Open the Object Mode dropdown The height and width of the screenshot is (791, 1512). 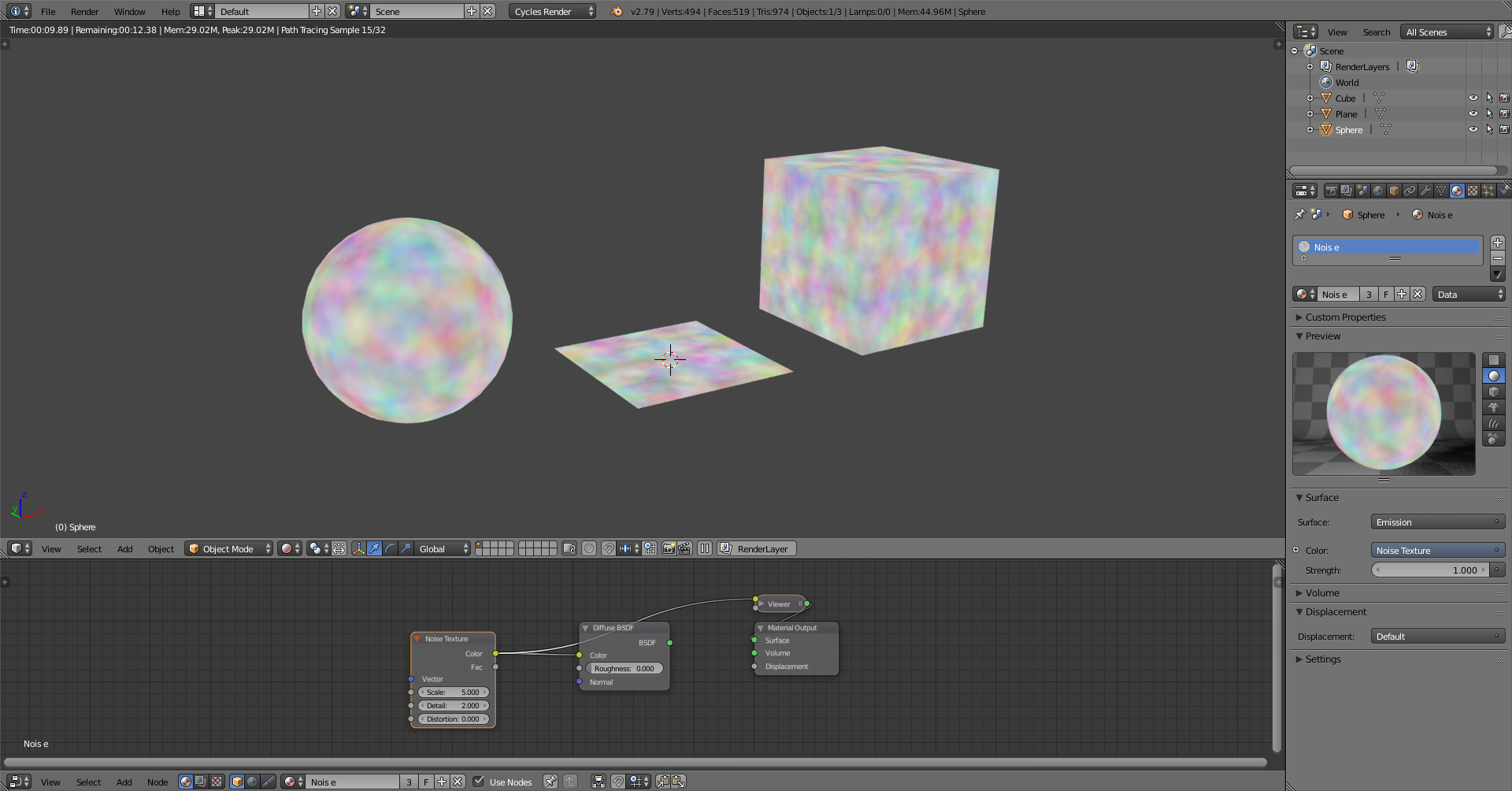pyautogui.click(x=228, y=548)
